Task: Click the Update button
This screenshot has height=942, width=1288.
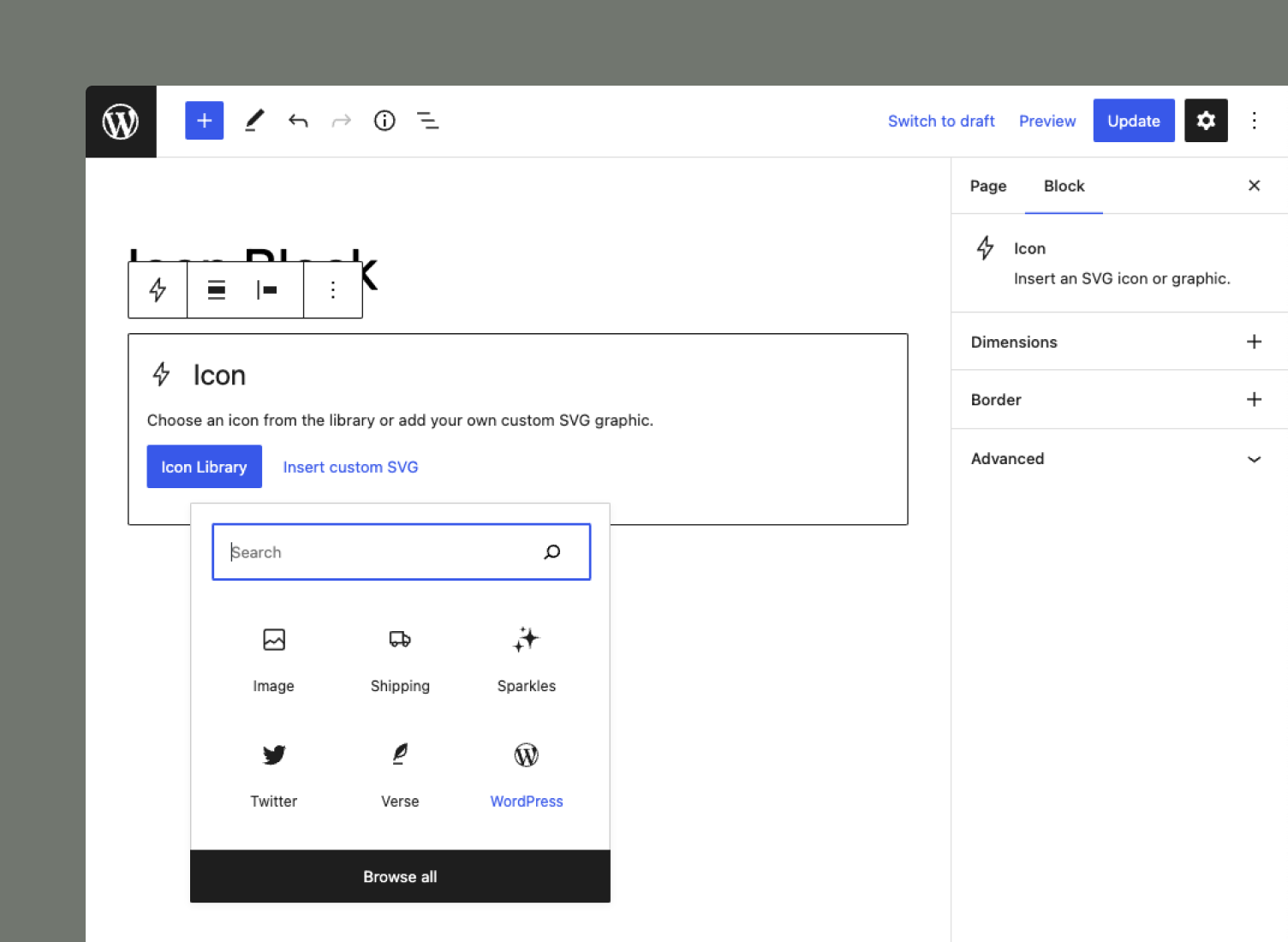Action: pyautogui.click(x=1134, y=121)
